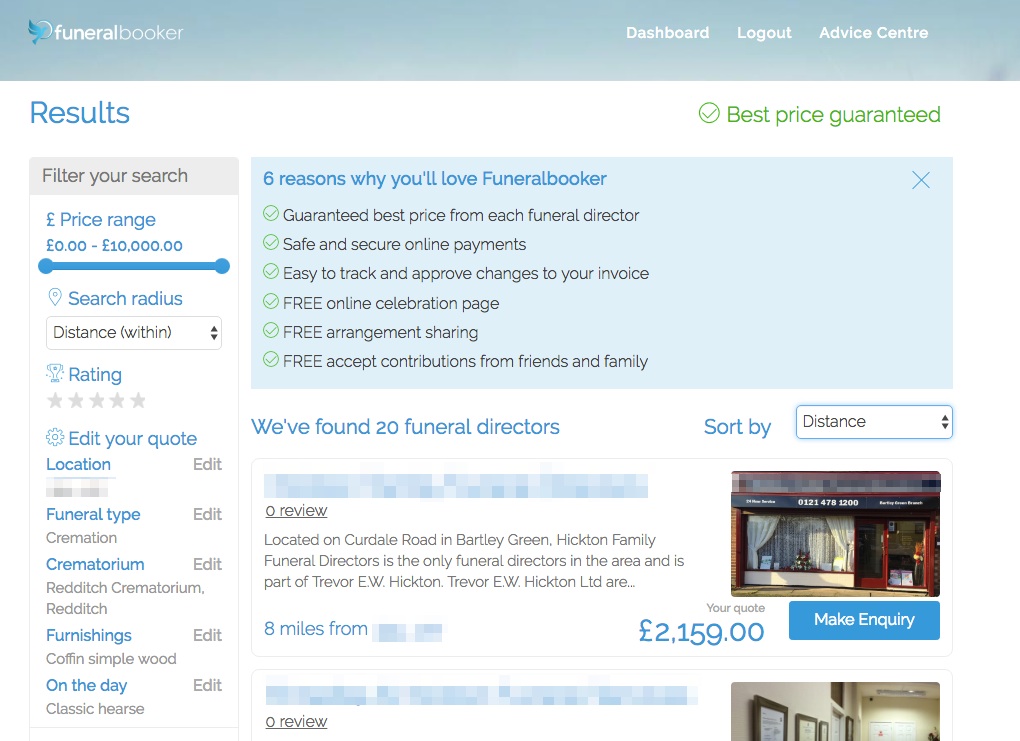The width and height of the screenshot is (1020, 741).
Task: Select the third rating star
Action: click(97, 400)
